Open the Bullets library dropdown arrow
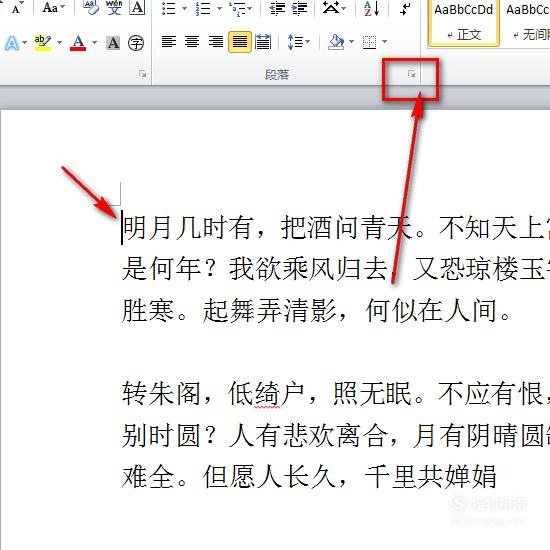Viewport: 550px width, 550px height. 185,8
